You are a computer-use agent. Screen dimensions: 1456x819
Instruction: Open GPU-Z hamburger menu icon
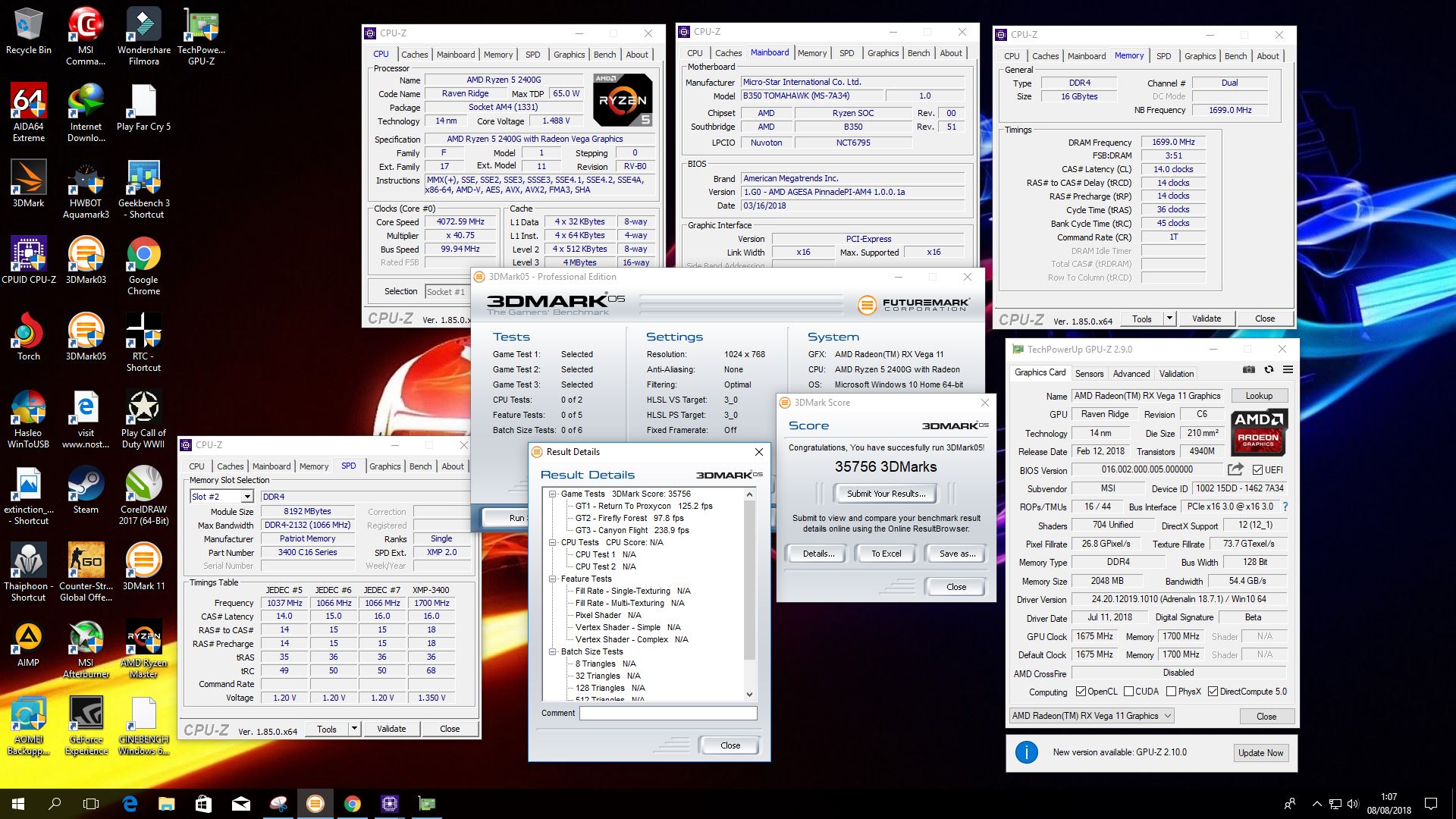[1288, 370]
